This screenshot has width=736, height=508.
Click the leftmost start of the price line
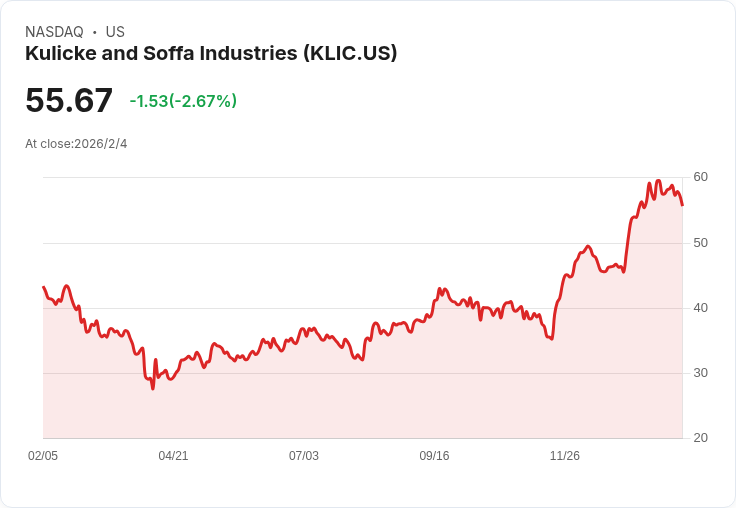coord(43,287)
